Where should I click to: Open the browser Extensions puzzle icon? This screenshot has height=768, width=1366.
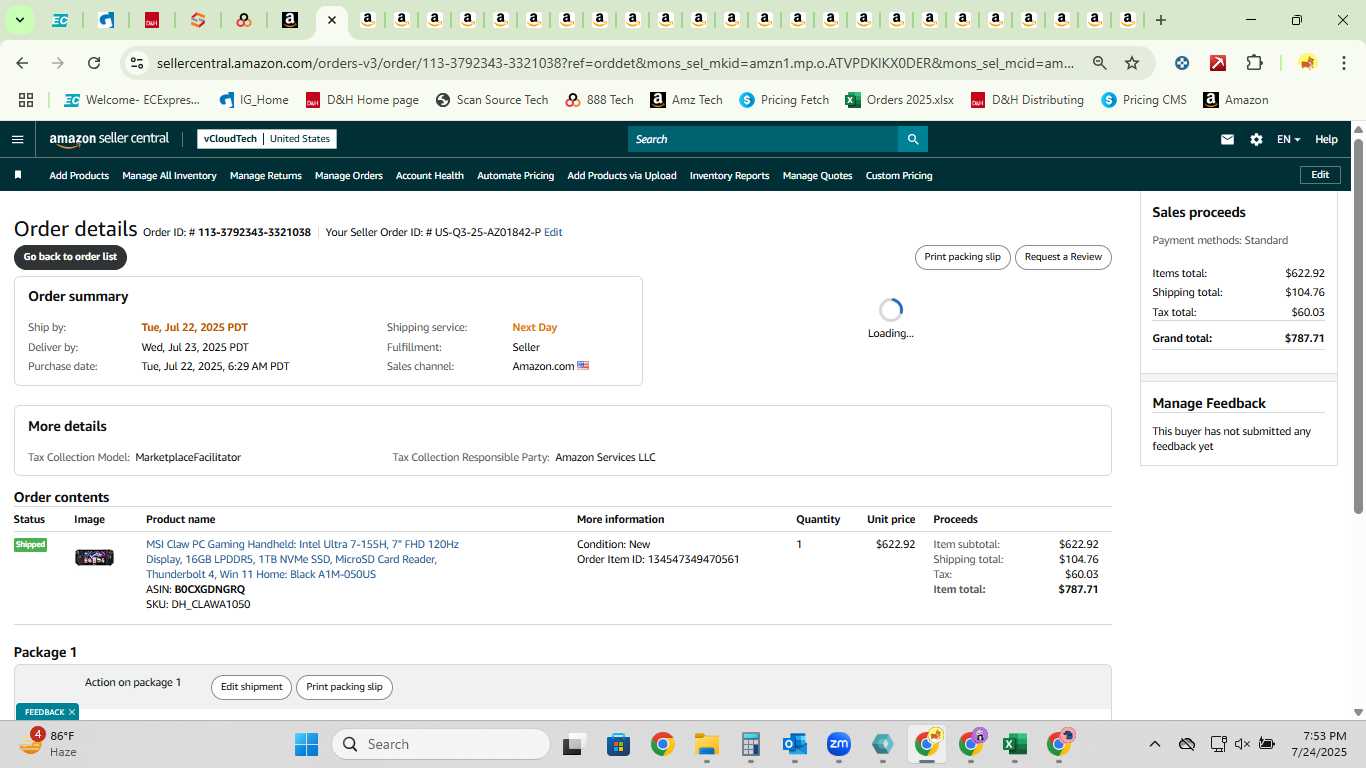pyautogui.click(x=1254, y=63)
